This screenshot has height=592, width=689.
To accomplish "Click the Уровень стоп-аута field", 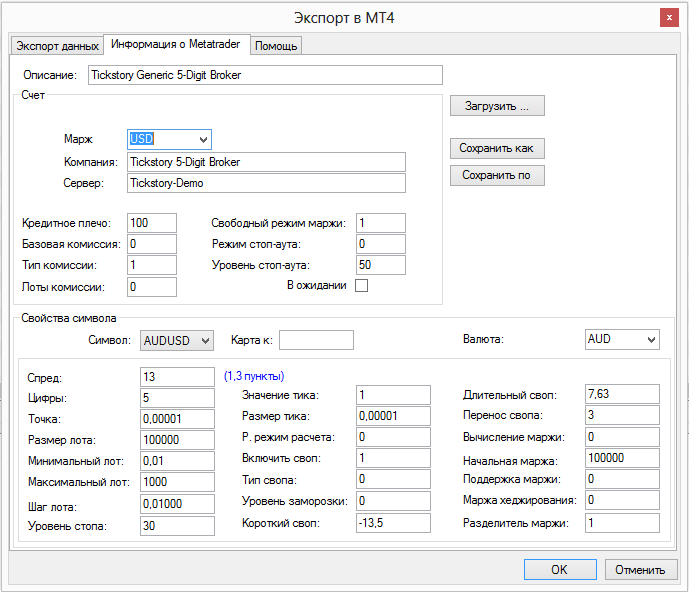I will click(381, 265).
